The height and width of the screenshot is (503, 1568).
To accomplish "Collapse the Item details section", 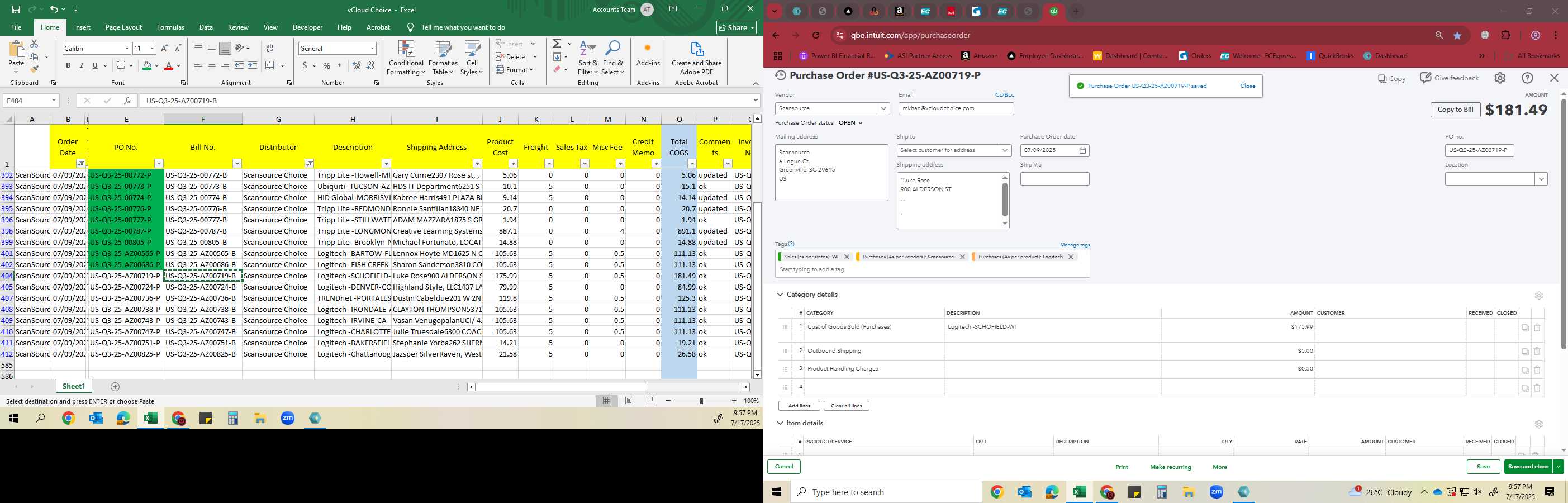I will 780,423.
